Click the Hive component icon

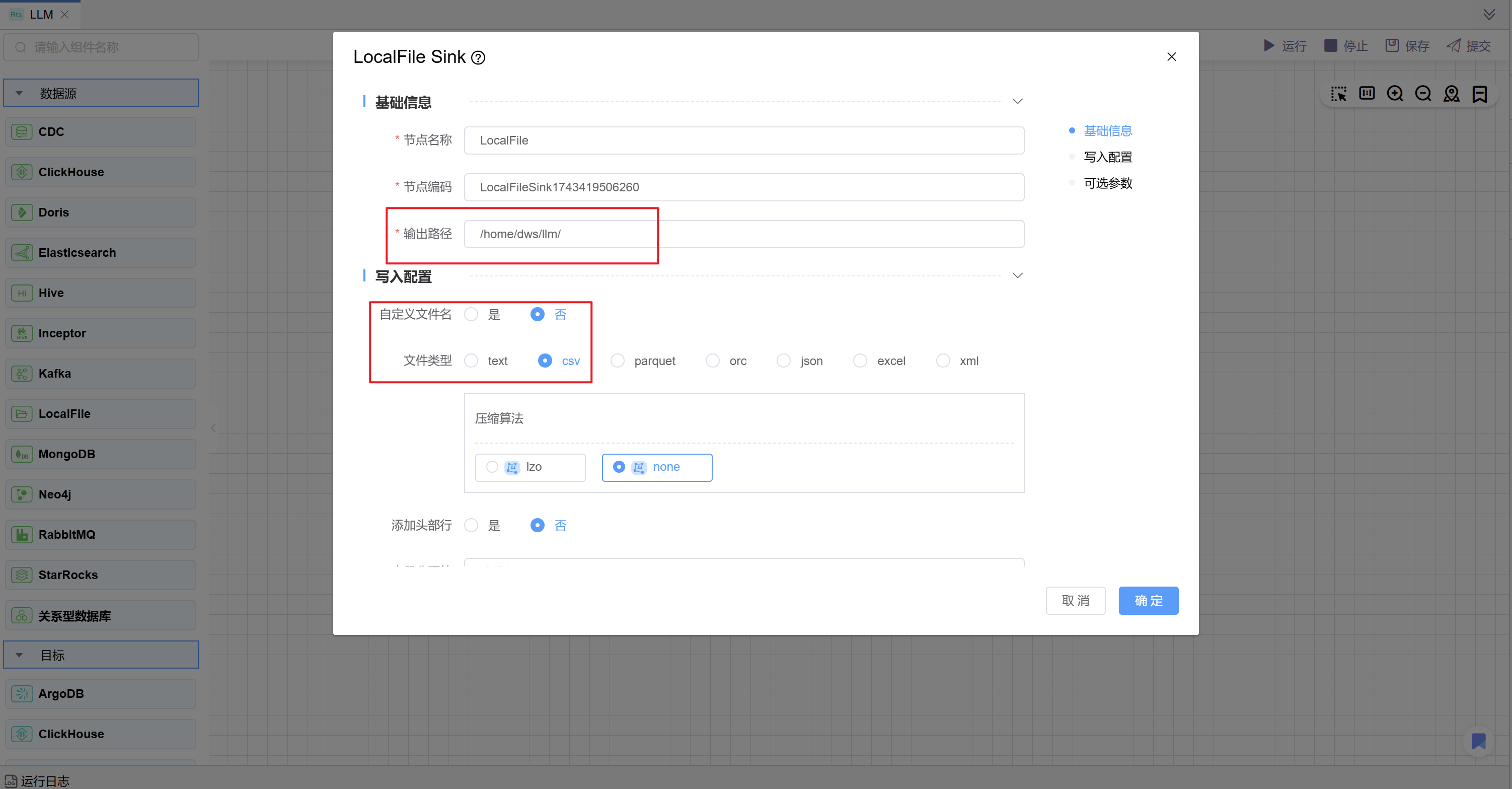[x=22, y=293]
